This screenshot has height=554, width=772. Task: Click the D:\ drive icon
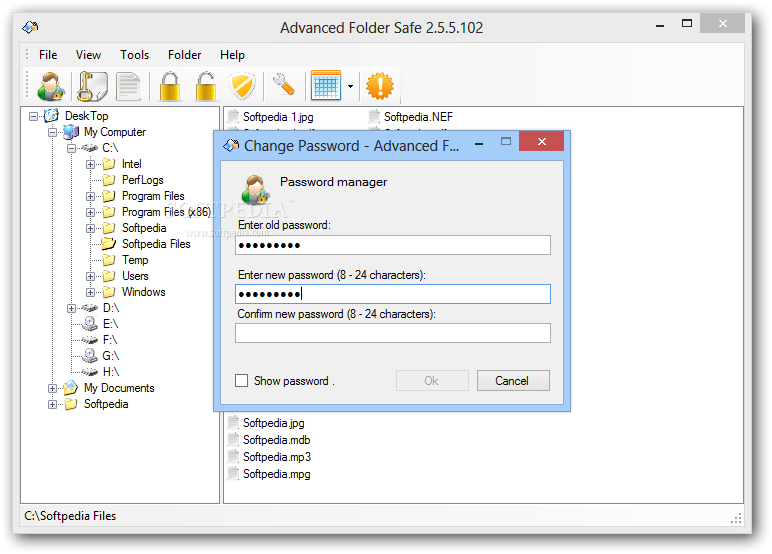click(90, 308)
